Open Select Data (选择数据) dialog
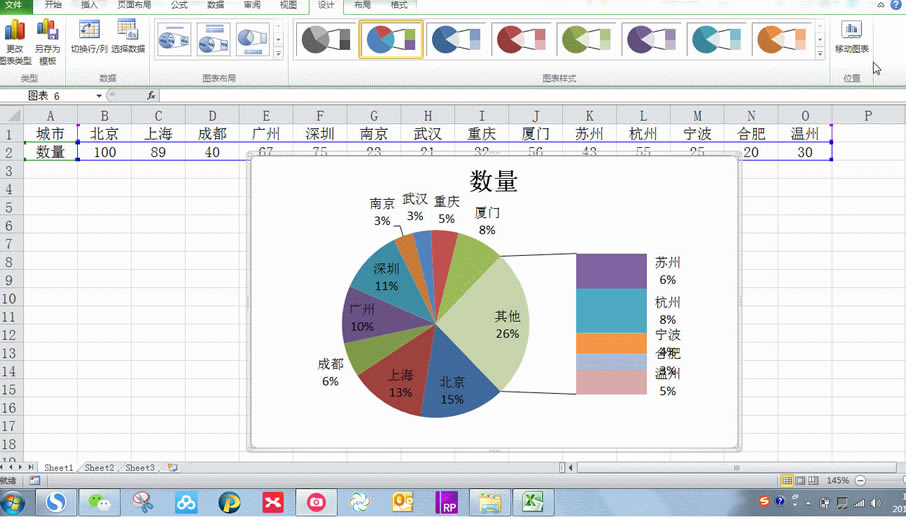The height and width of the screenshot is (519, 906). click(128, 36)
